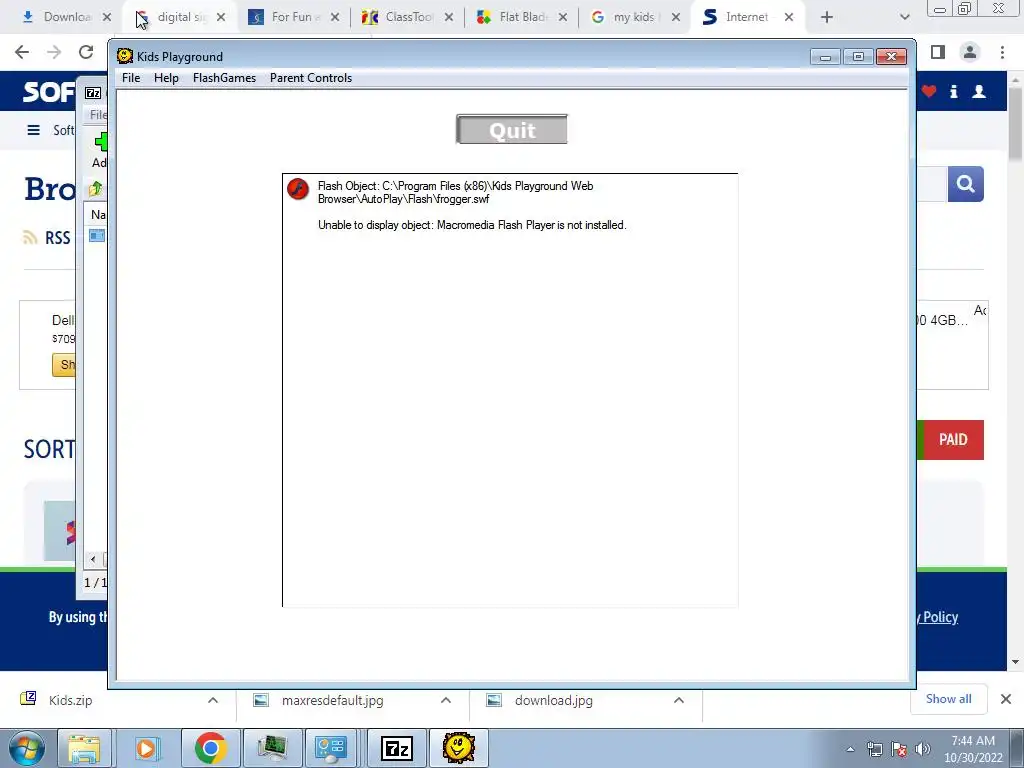Expand the download.jpg download options arrow
The height and width of the screenshot is (768, 1024).
pyautogui.click(x=679, y=700)
